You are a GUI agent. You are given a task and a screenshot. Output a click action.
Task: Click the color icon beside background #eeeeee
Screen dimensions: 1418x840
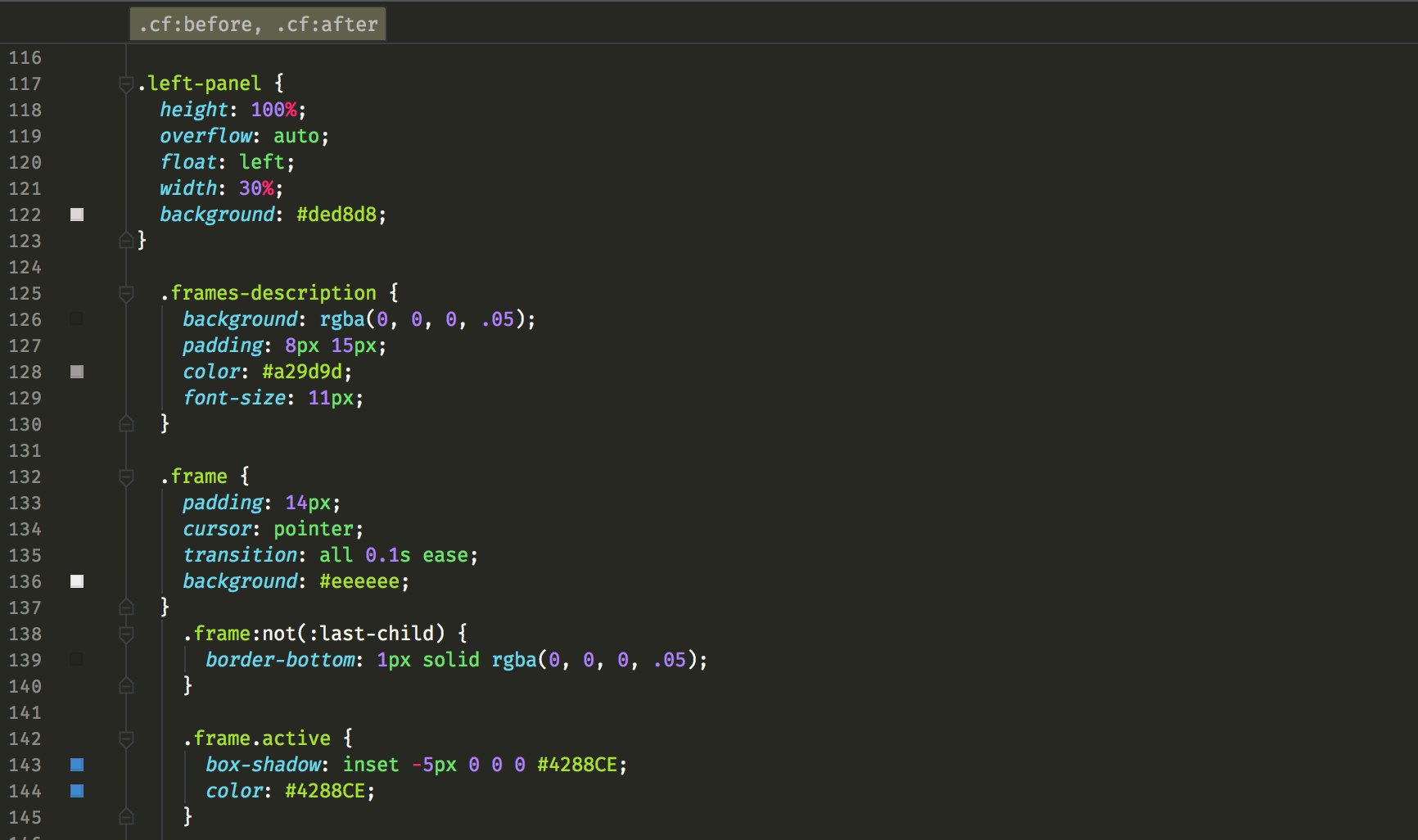point(78,582)
